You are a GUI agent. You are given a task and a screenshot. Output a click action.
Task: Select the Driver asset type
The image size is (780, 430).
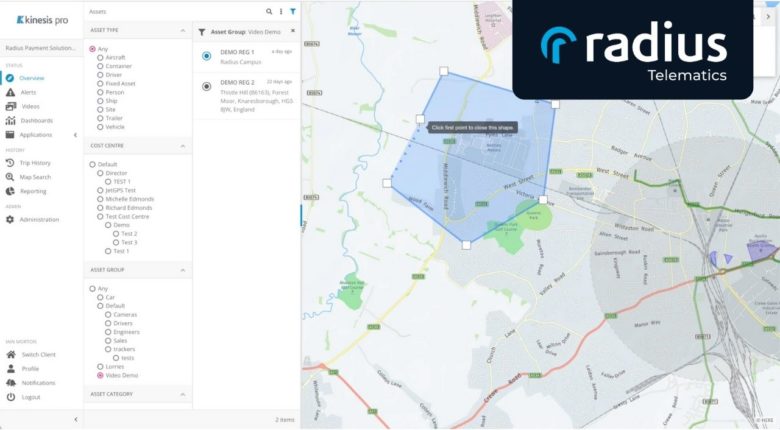click(x=100, y=75)
